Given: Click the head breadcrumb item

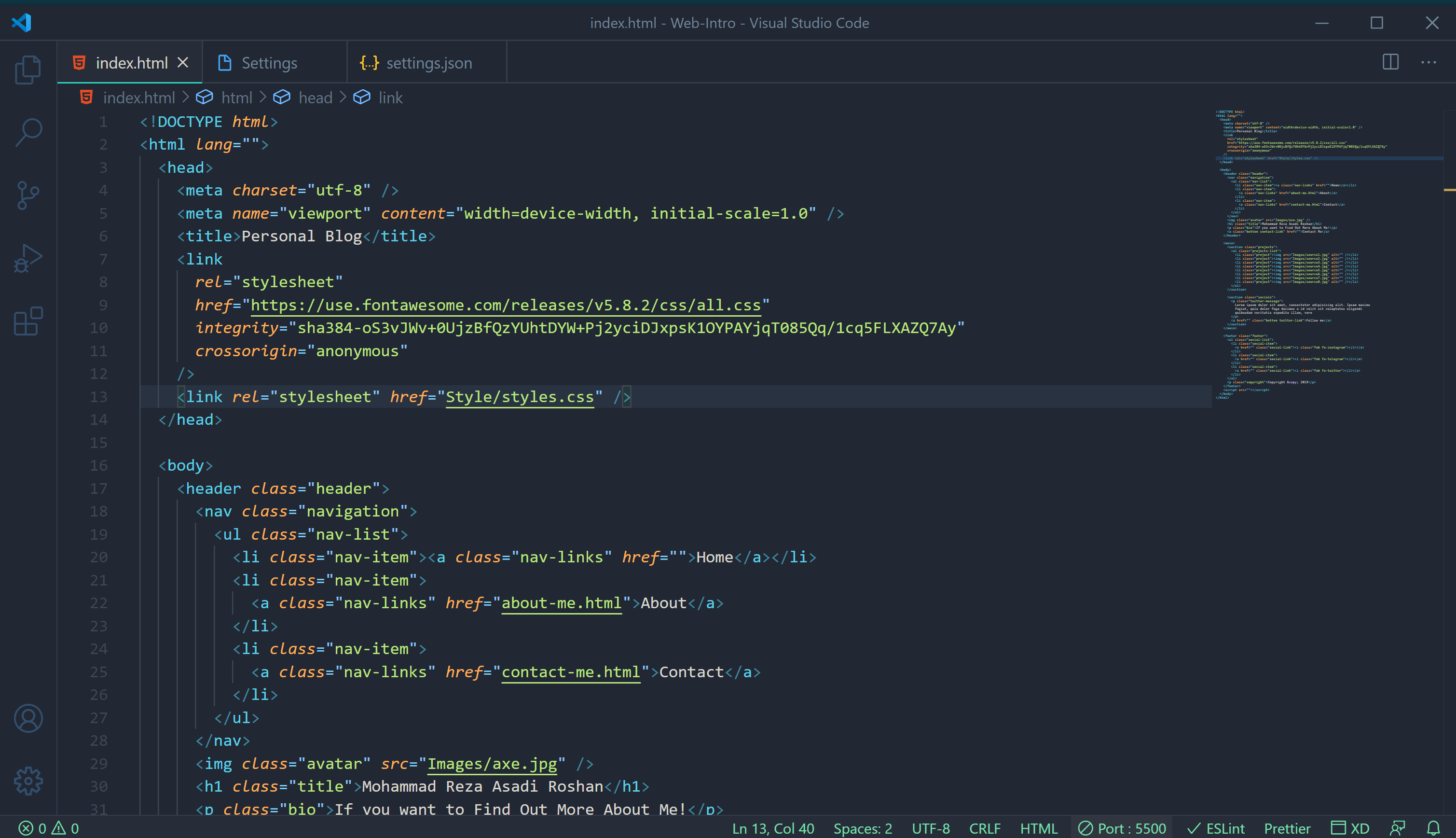Looking at the screenshot, I should click(x=315, y=98).
